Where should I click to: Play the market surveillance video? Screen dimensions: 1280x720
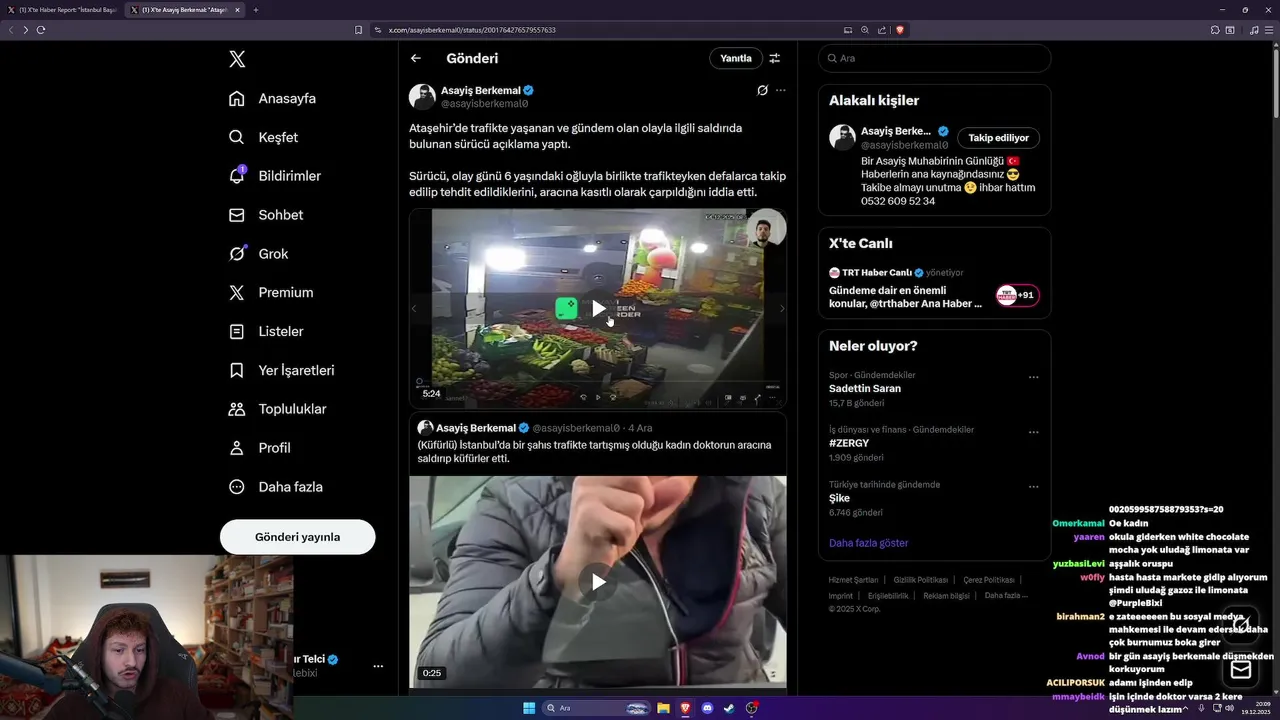598,308
